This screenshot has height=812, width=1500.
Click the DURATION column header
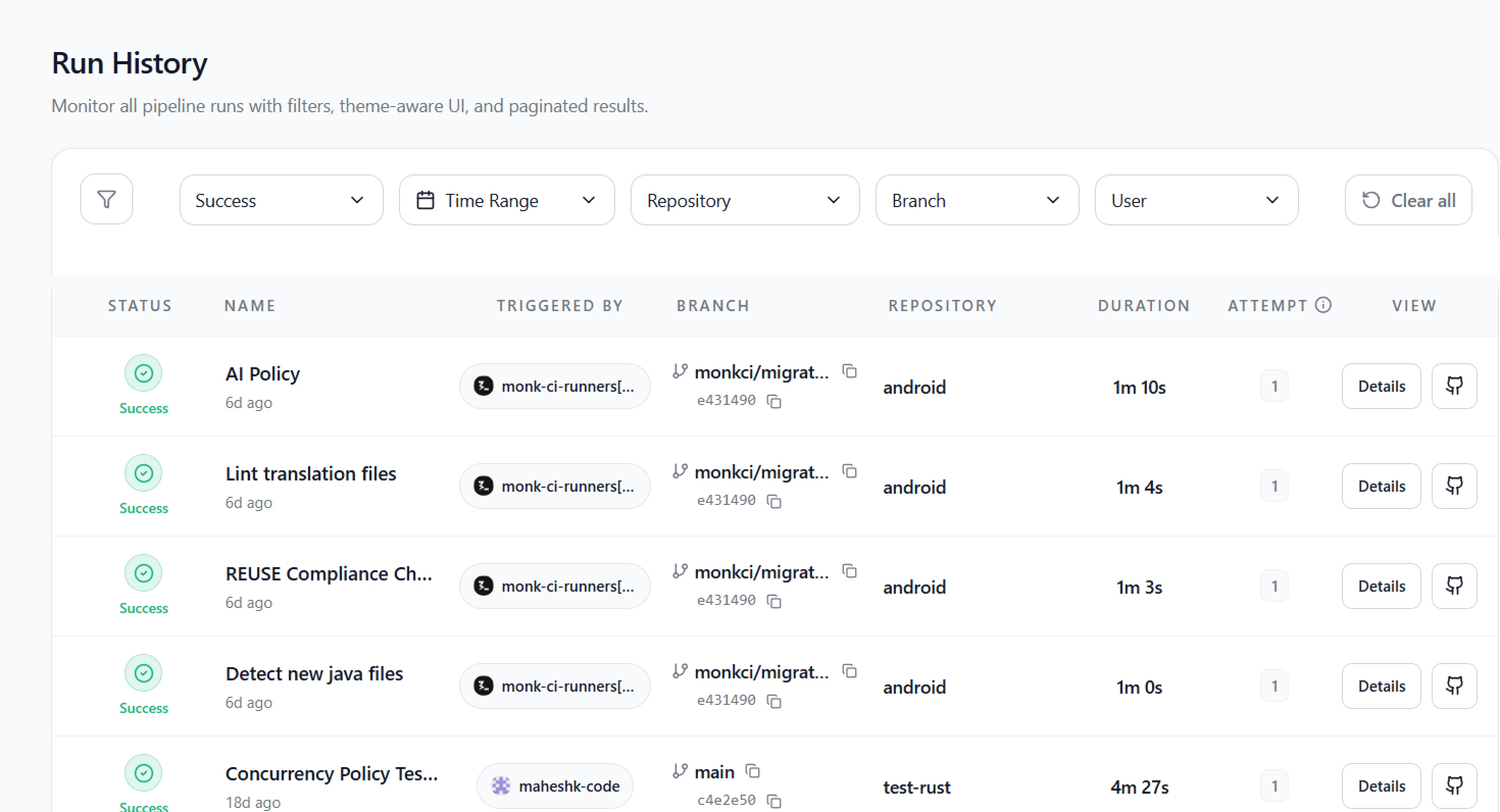(1144, 306)
